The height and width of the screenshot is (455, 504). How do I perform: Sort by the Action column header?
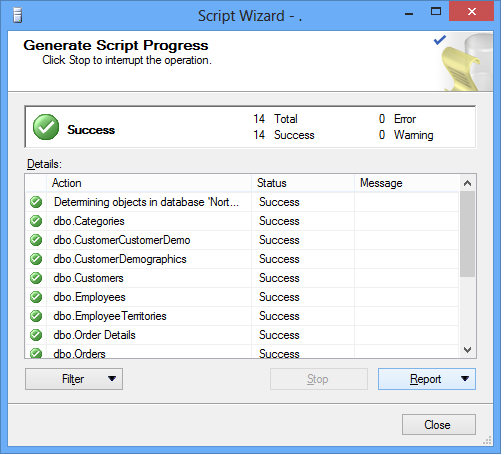[x=149, y=183]
